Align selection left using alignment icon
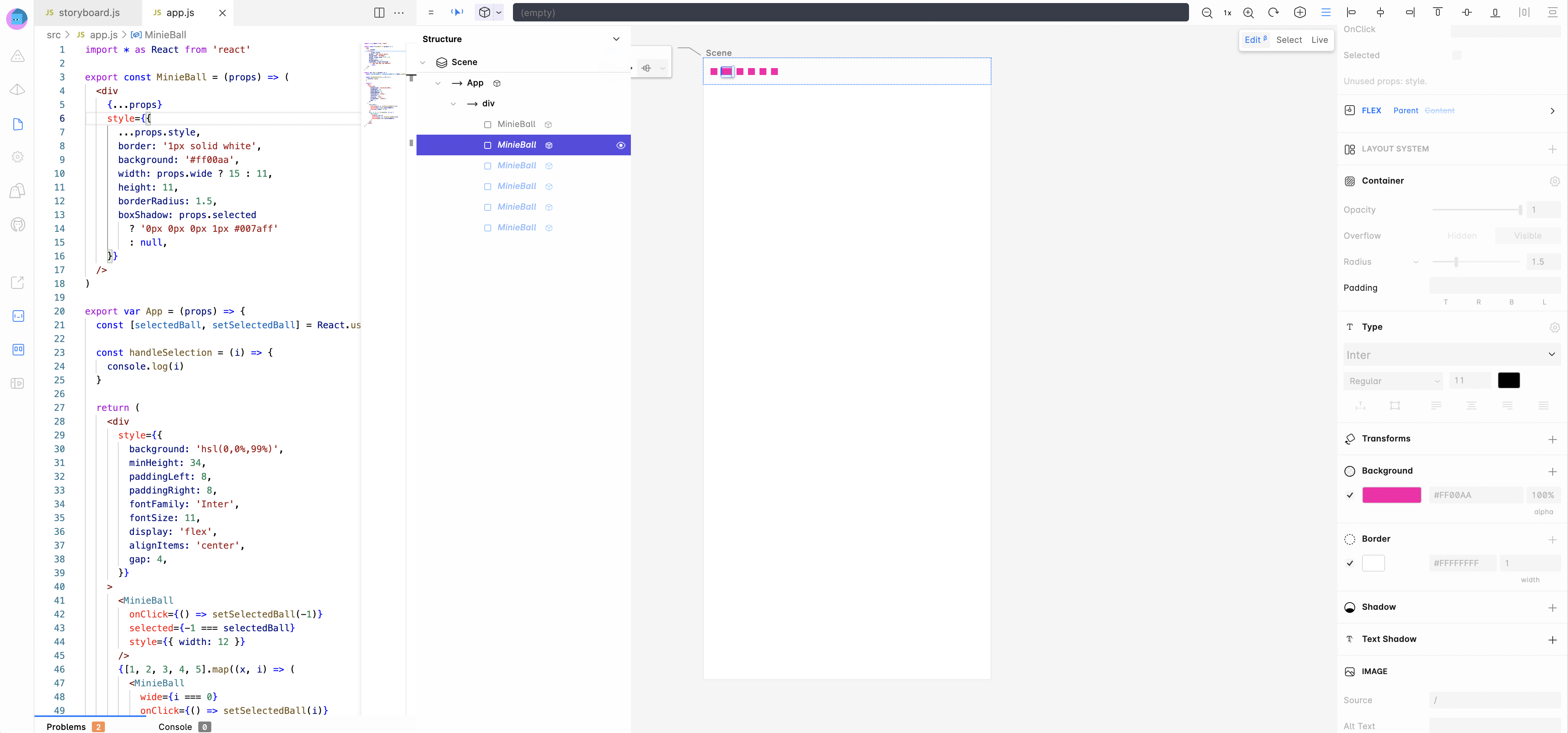This screenshot has height=733, width=1568. (1351, 12)
